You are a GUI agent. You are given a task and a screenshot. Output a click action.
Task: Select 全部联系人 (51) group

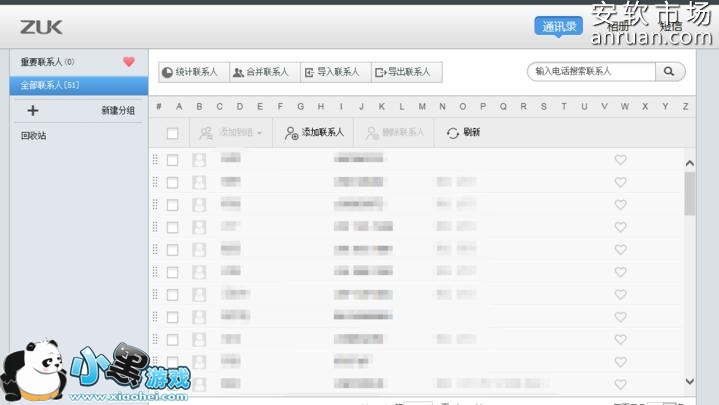pos(79,85)
